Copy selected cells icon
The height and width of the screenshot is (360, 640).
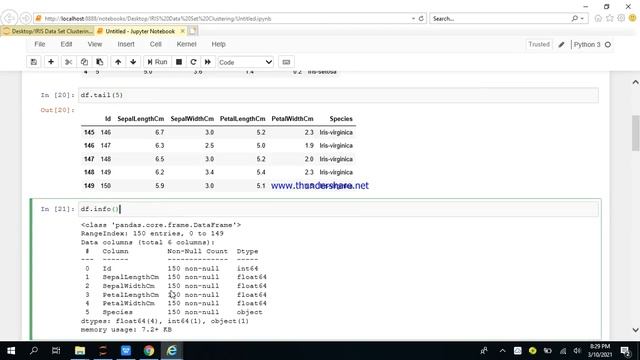(84, 62)
